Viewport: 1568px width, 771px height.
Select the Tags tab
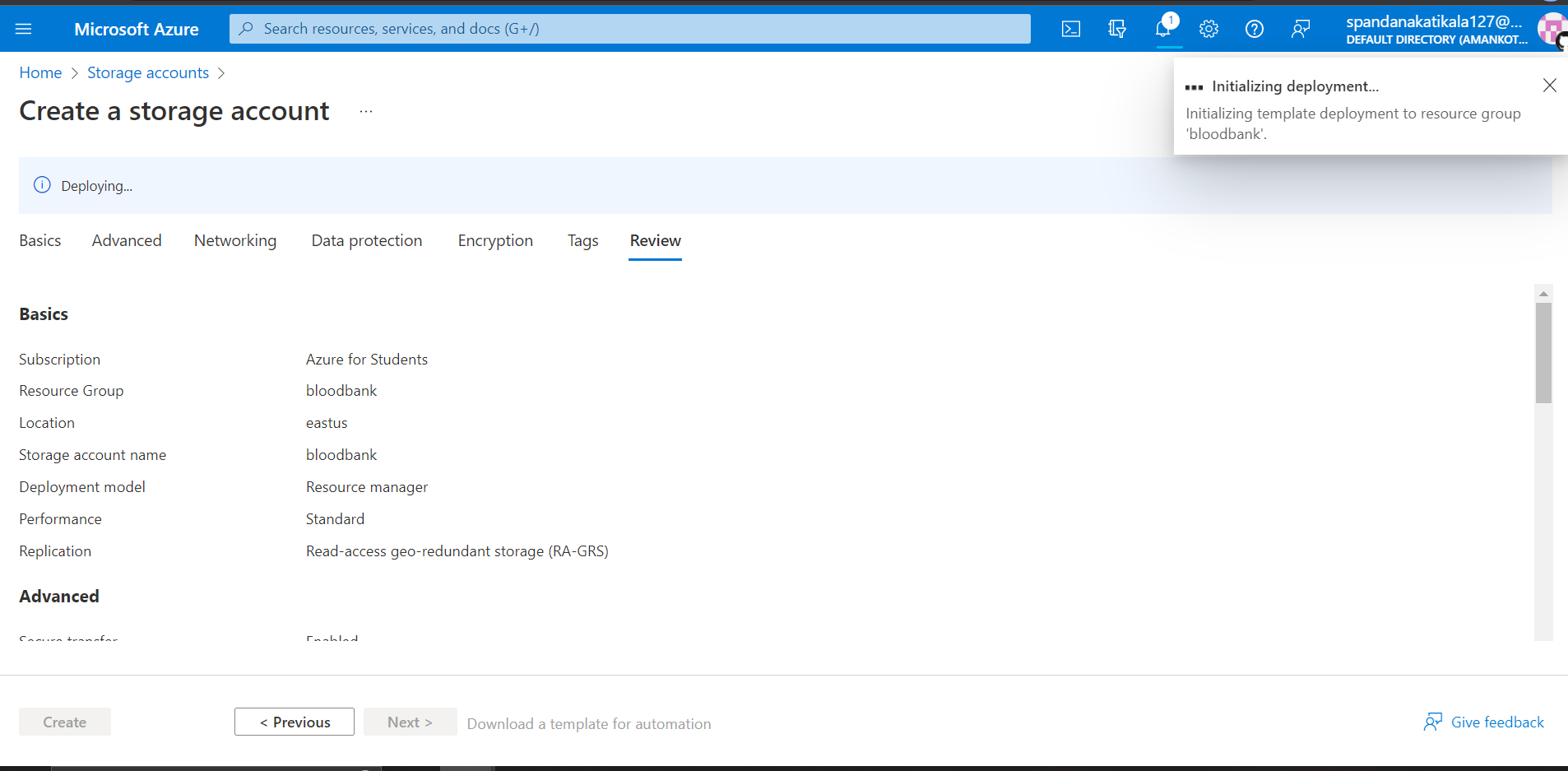(582, 240)
